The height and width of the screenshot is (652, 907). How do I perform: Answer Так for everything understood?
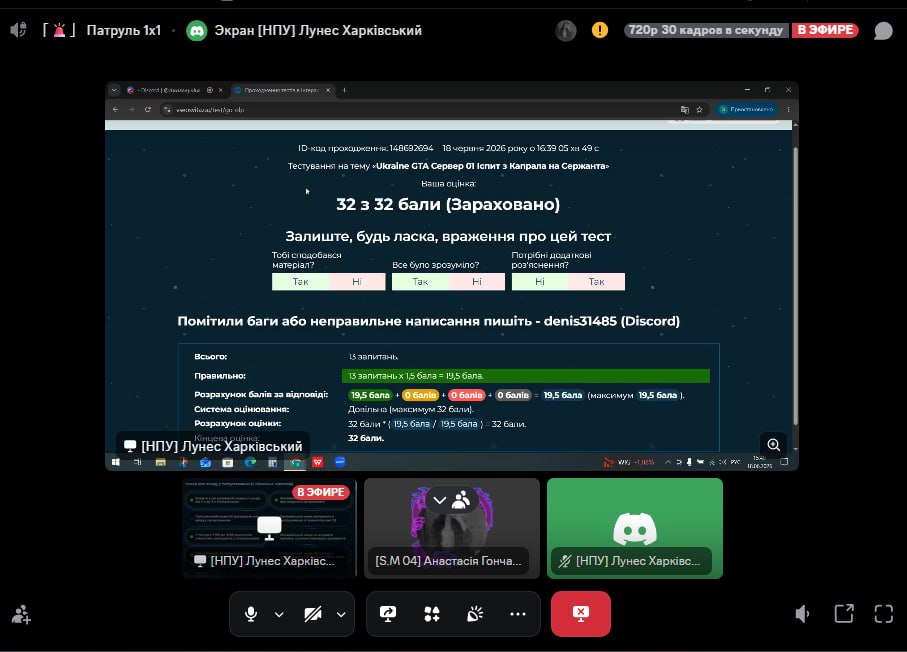point(420,282)
